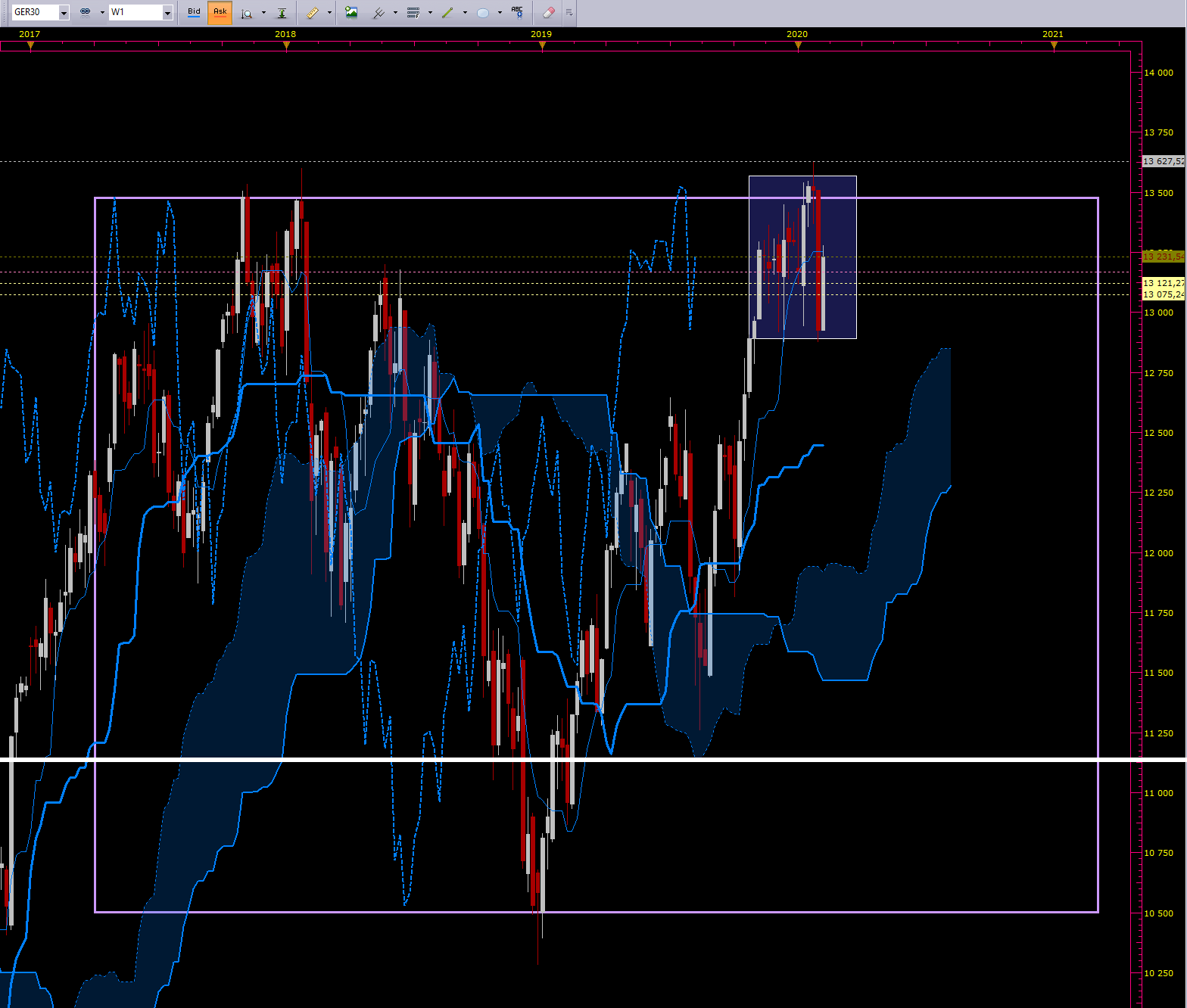Select the Fibonacci levels tool
This screenshot has height=1008, width=1187.
[413, 13]
